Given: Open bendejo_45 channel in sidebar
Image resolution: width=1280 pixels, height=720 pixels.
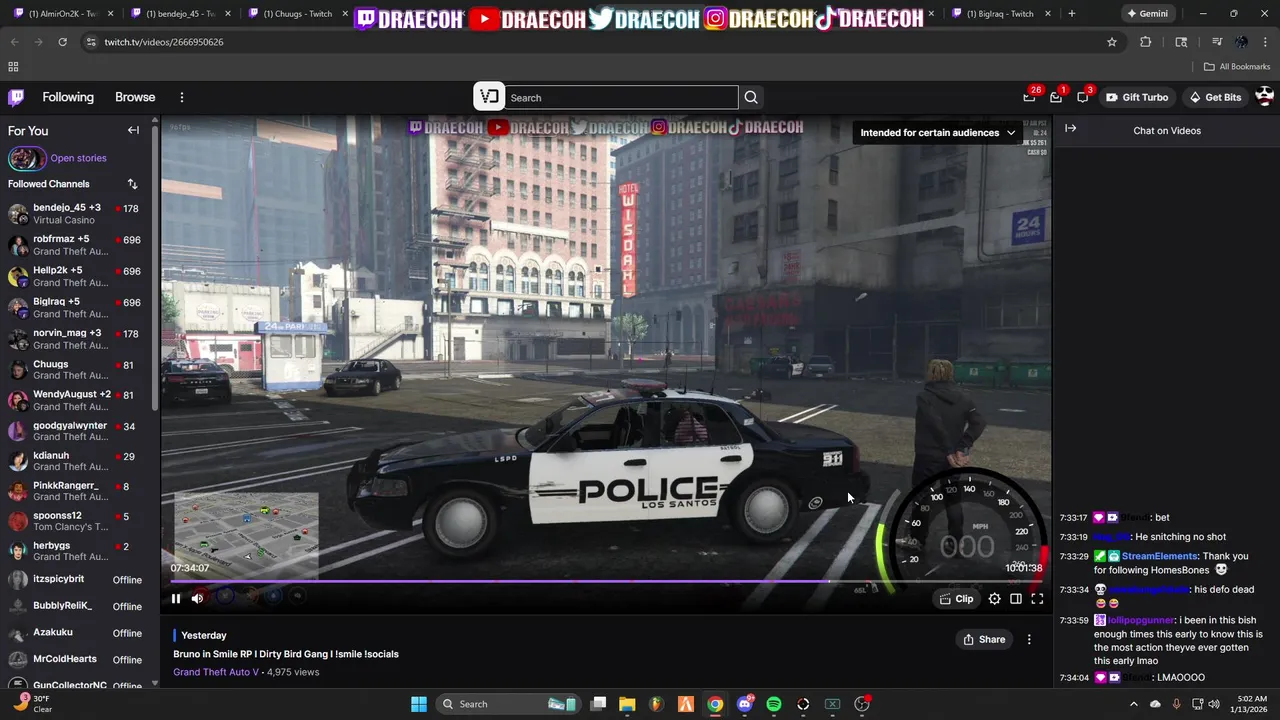Looking at the screenshot, I should point(78,214).
